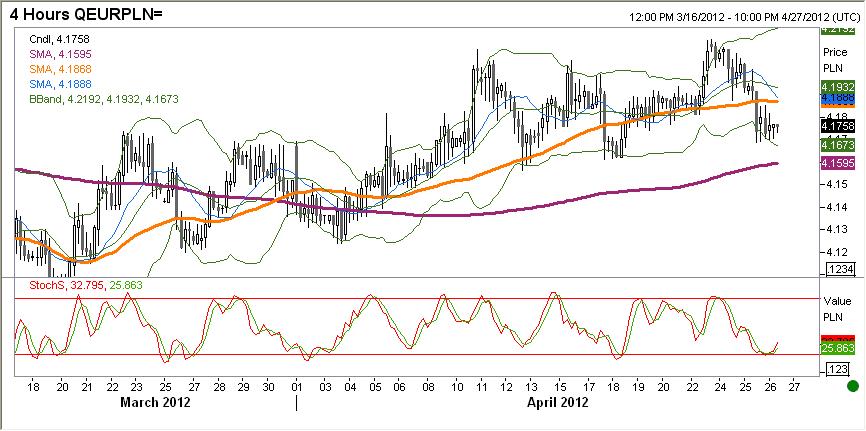Select the orange SMA, 4.1868 legend entry
This screenshot has height=431, width=866.
pos(60,69)
